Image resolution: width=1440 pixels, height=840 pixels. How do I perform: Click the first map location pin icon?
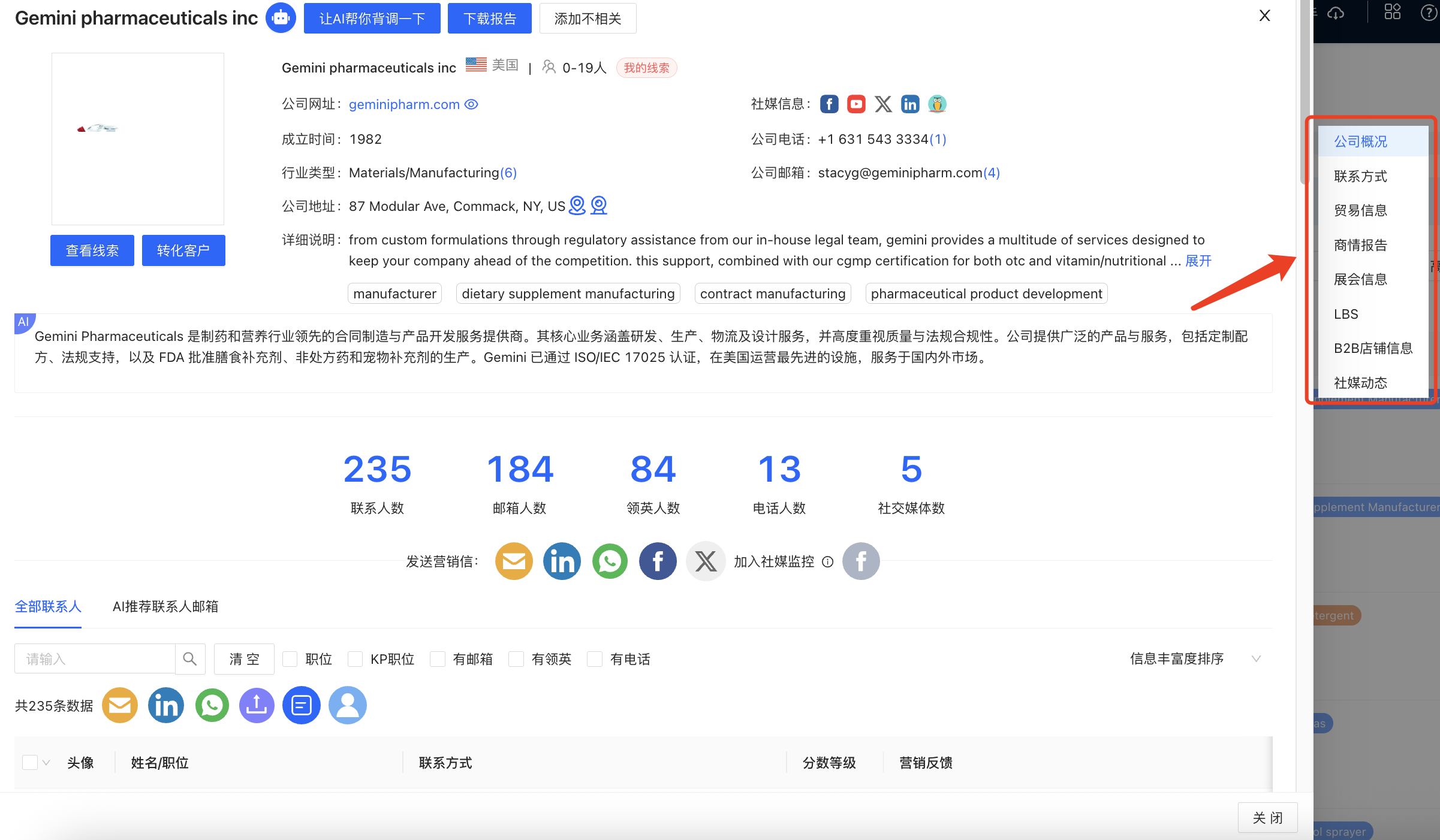click(577, 206)
